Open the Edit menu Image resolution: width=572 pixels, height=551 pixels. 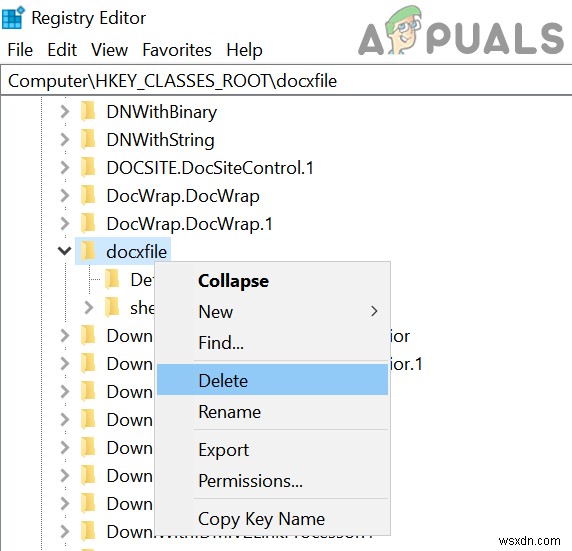point(62,50)
